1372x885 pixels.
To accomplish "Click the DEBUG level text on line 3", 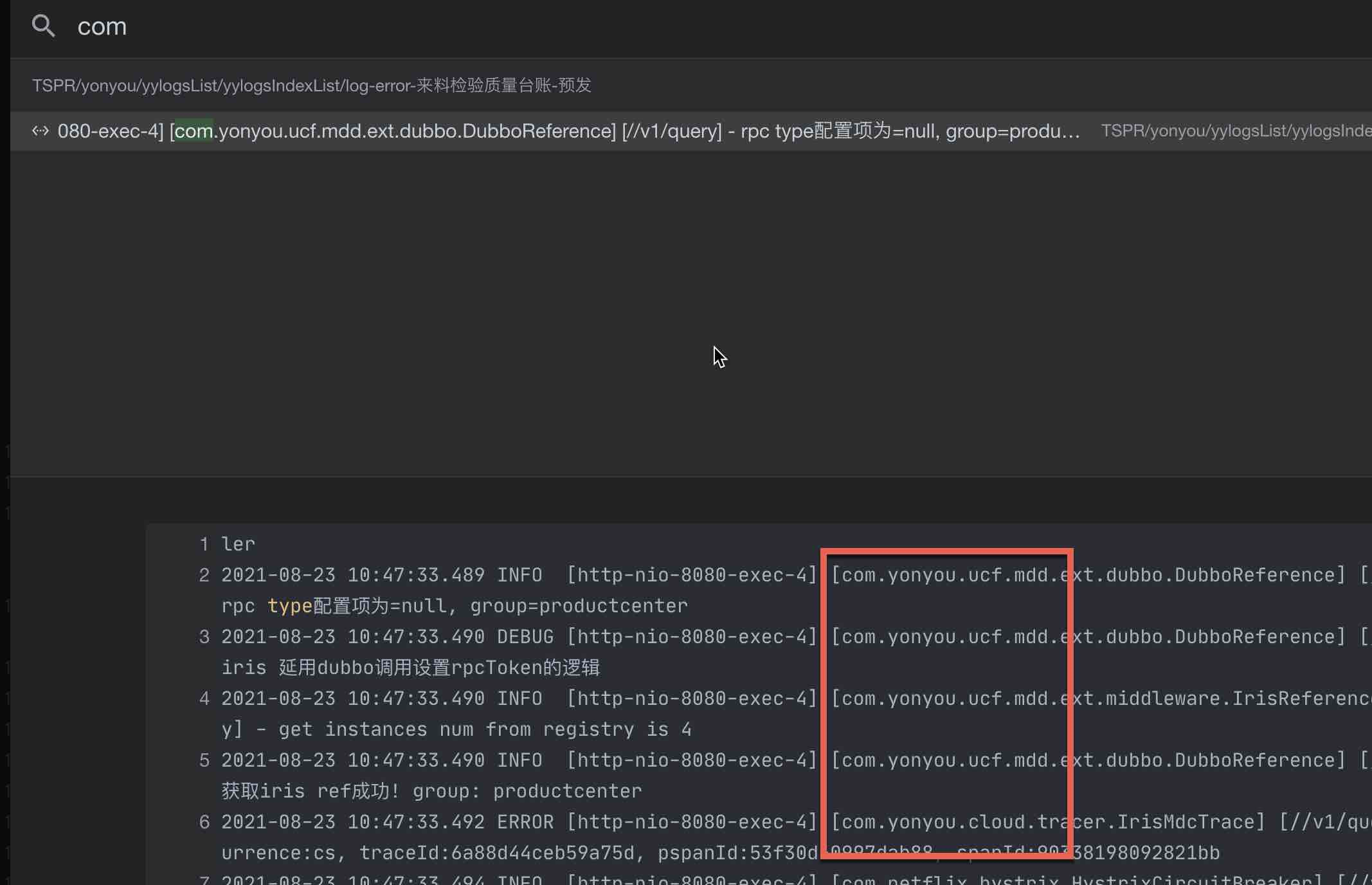I will click(525, 637).
